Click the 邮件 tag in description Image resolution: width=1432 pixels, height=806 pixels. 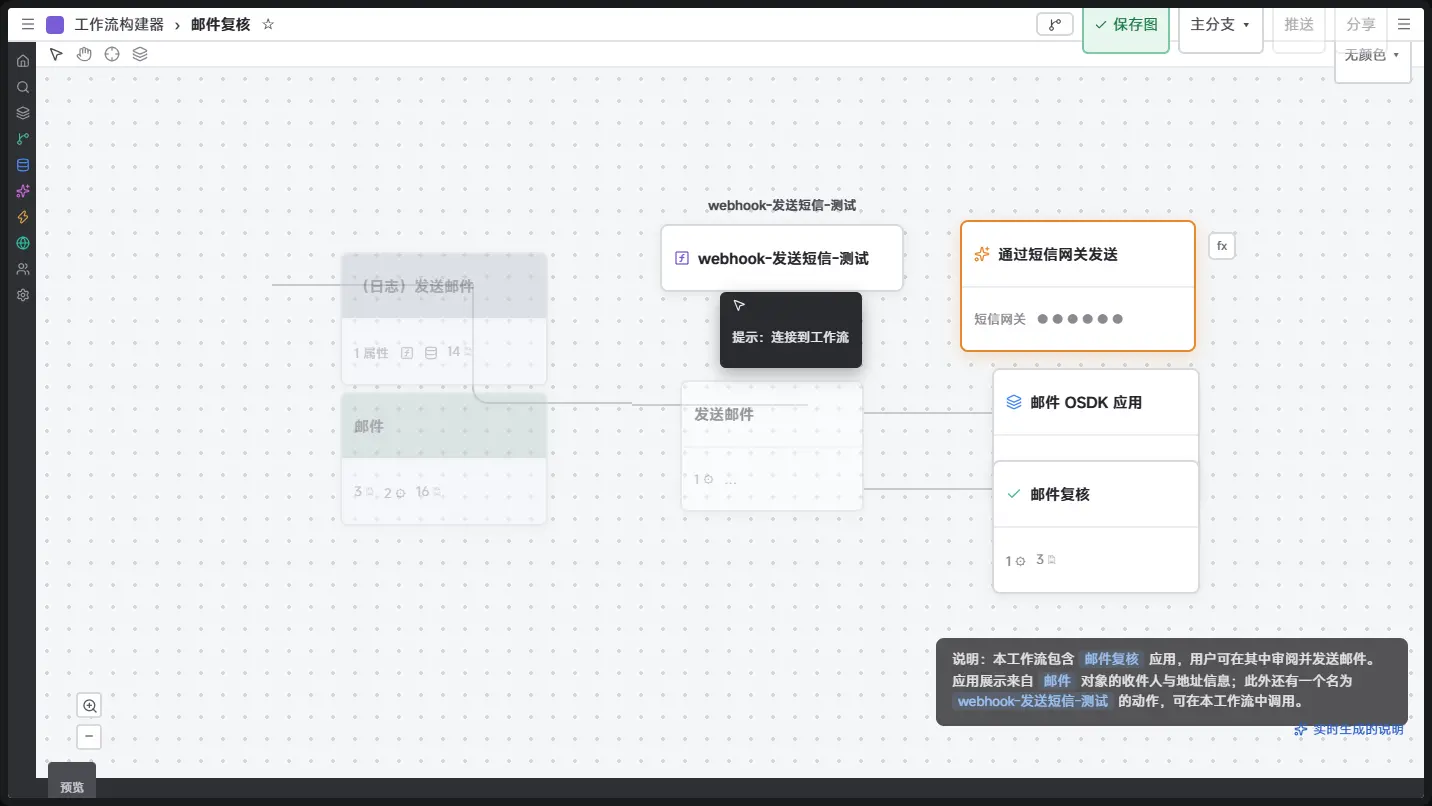click(x=1057, y=680)
